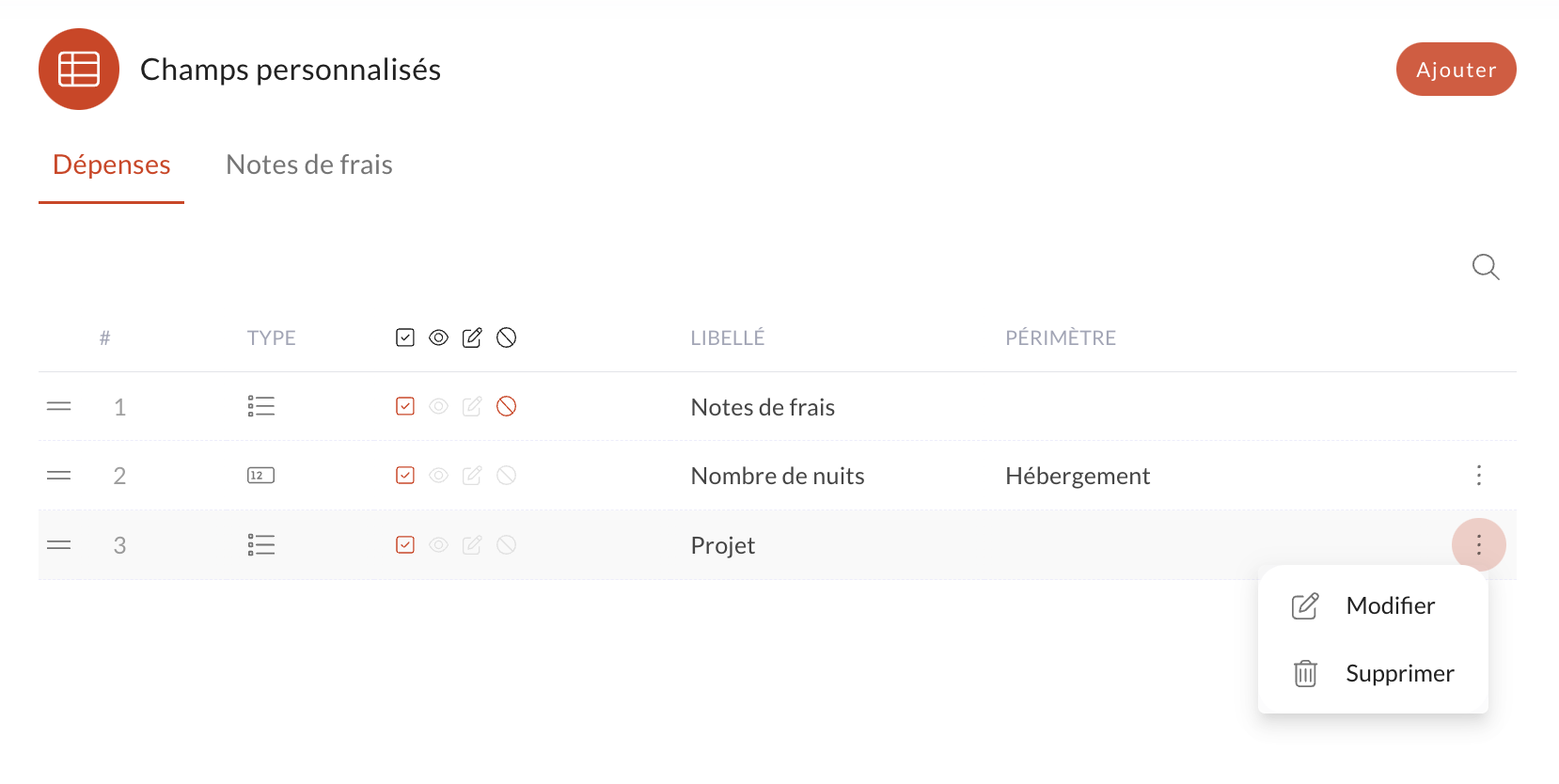Screen dimensions: 1559x784
Task: Switch to the Notes de frais tab
Action: (309, 165)
